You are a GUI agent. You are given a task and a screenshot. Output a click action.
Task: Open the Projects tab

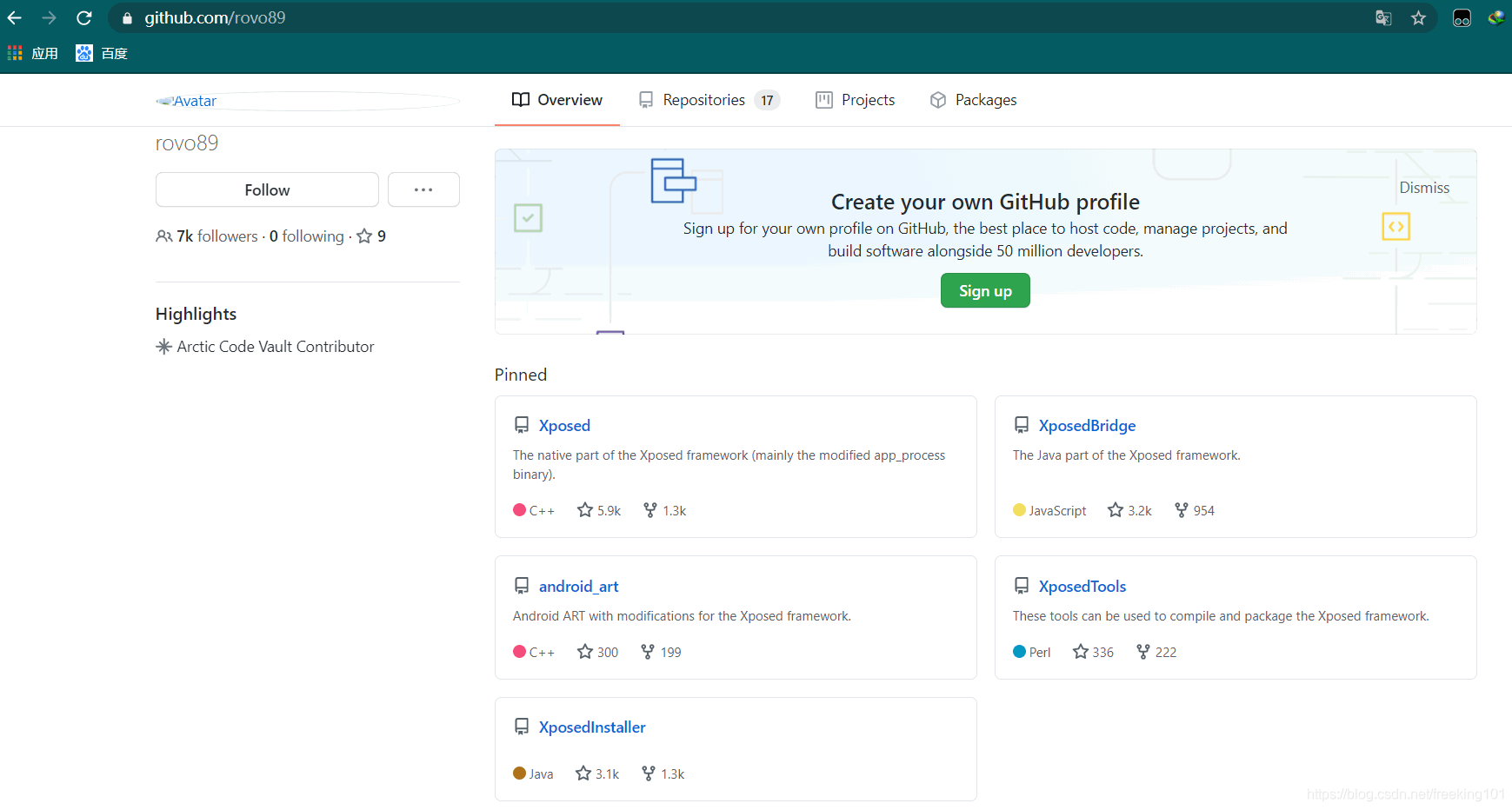(856, 100)
